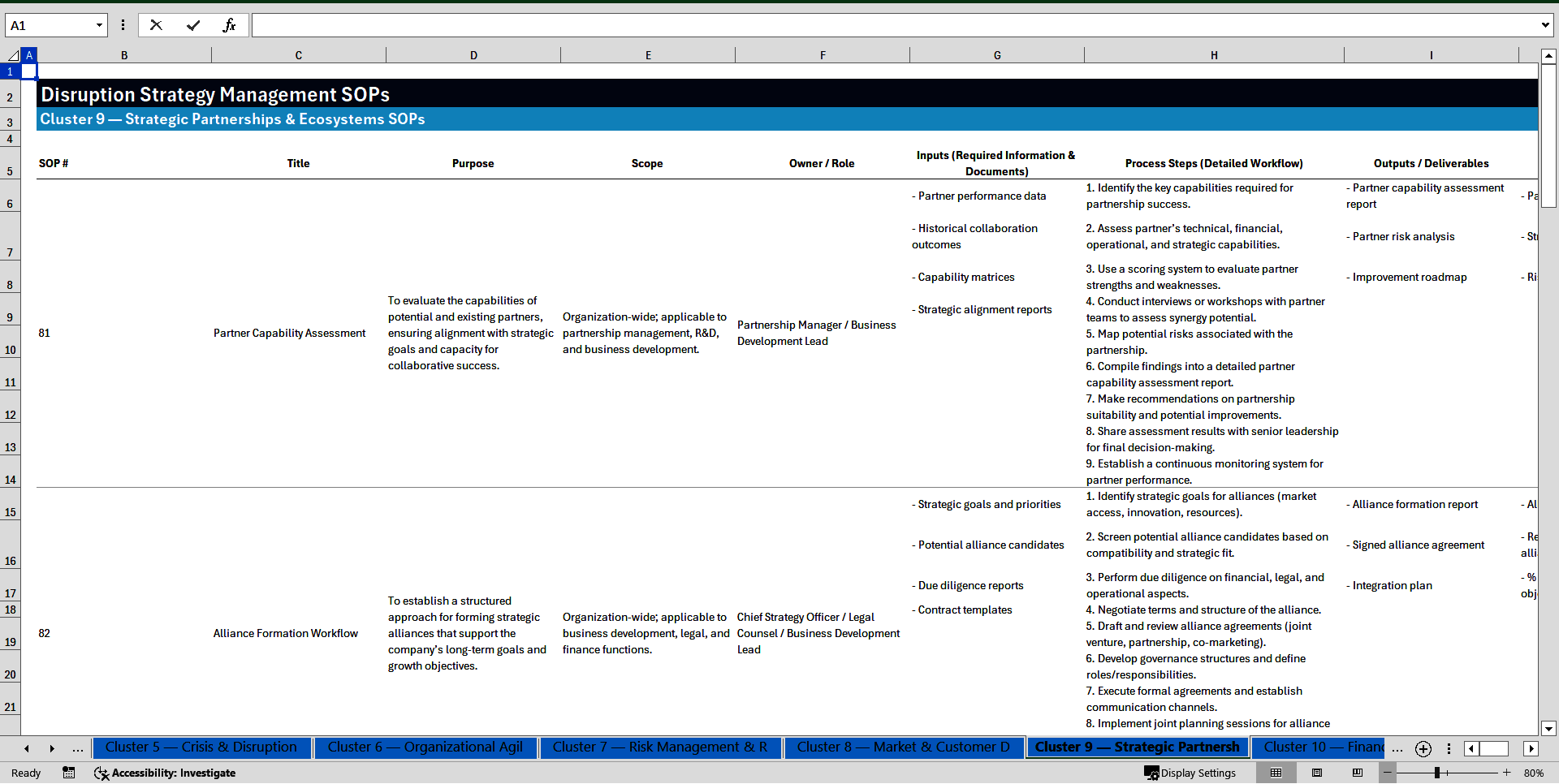
Task: Click the keyboard icon next to Ready status
Action: tap(69, 773)
